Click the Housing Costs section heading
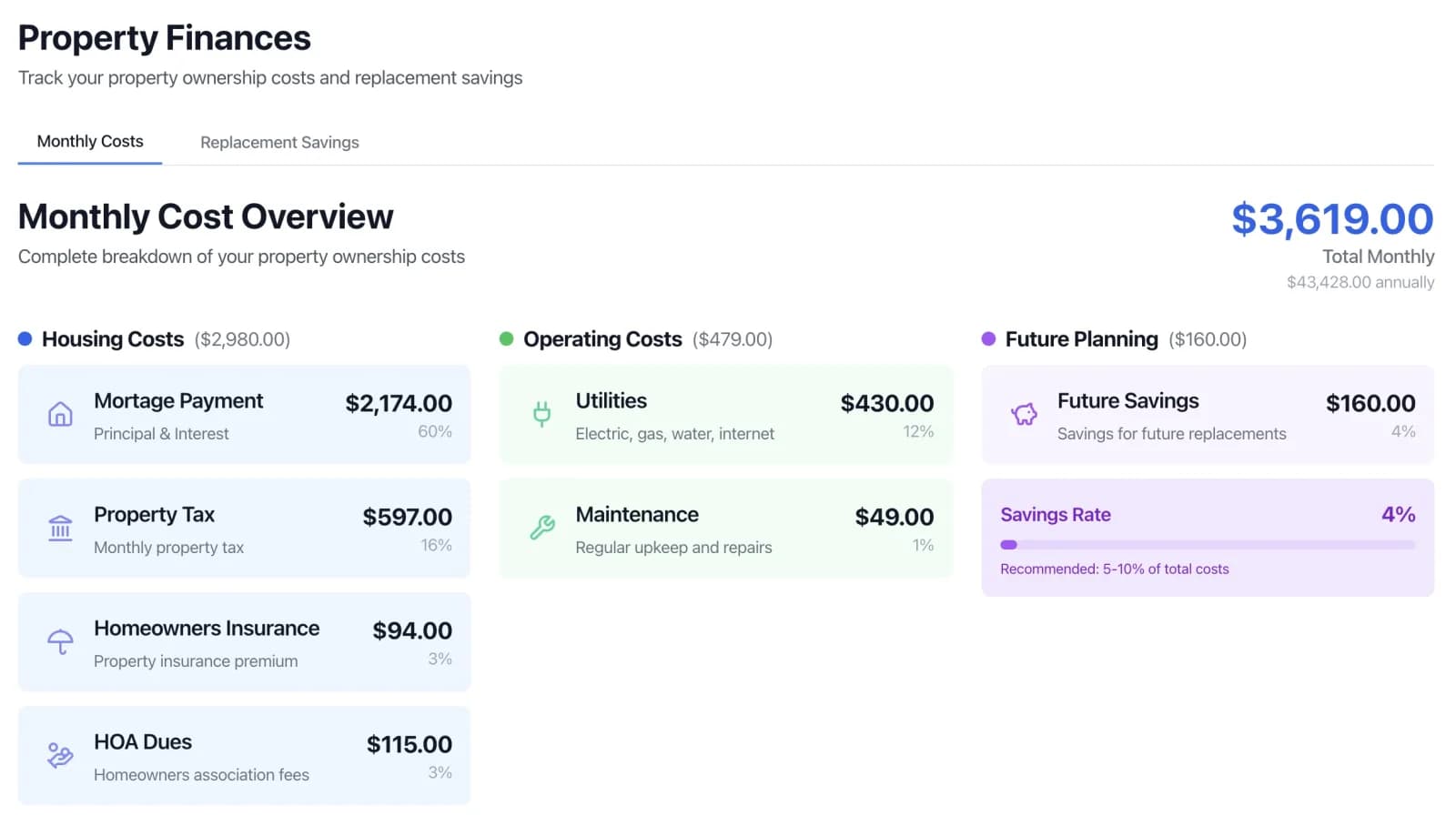 point(113,339)
